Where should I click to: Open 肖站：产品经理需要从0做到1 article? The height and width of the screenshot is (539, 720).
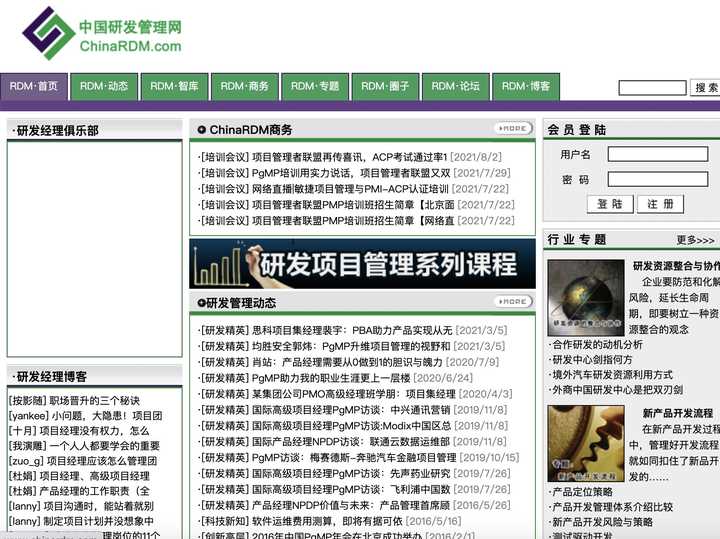pos(349,362)
